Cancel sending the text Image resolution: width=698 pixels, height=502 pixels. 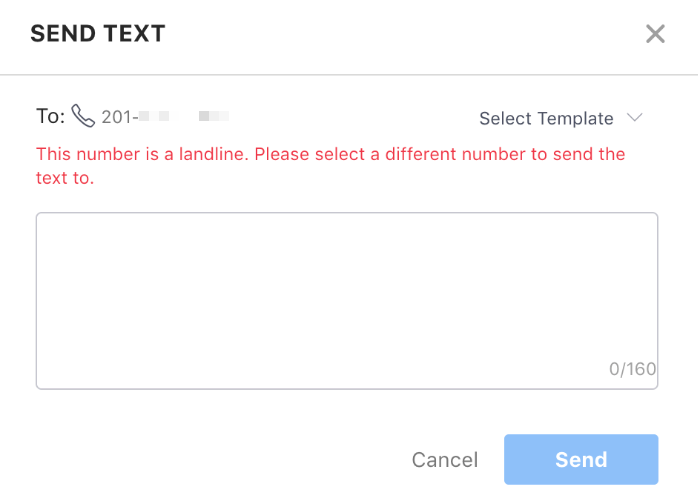[445, 460]
